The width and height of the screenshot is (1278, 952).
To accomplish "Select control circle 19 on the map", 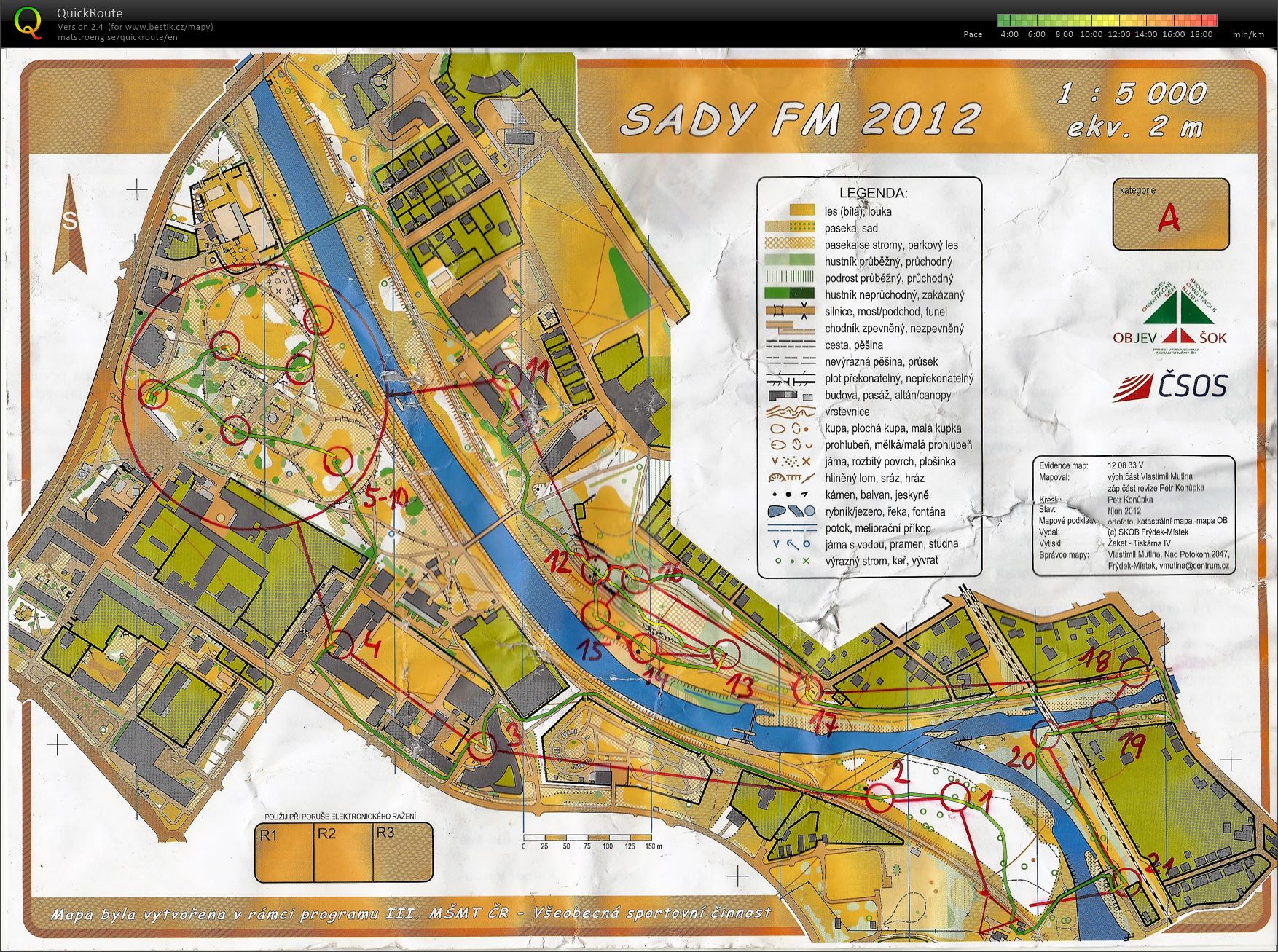I will (x=1105, y=715).
